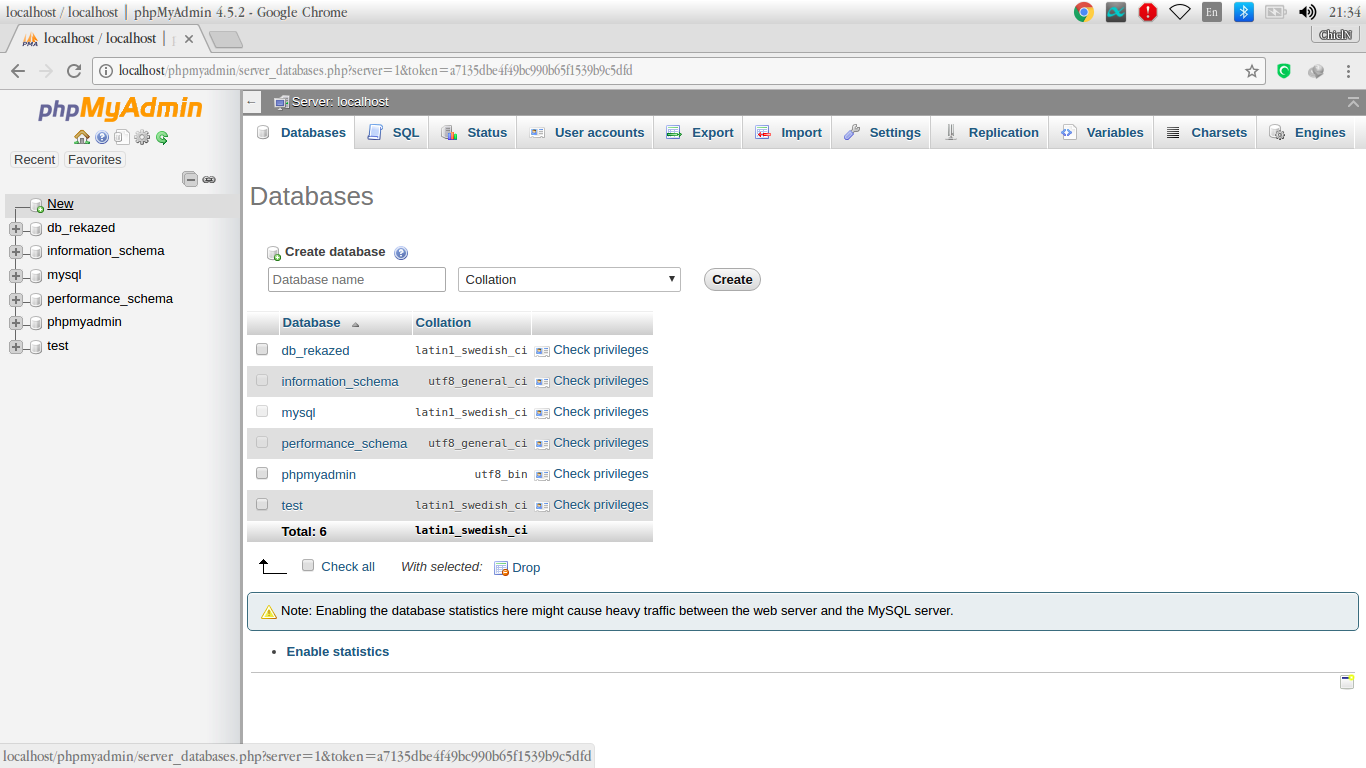The height and width of the screenshot is (768, 1366).
Task: Open the User accounts tab
Action: 585,133
